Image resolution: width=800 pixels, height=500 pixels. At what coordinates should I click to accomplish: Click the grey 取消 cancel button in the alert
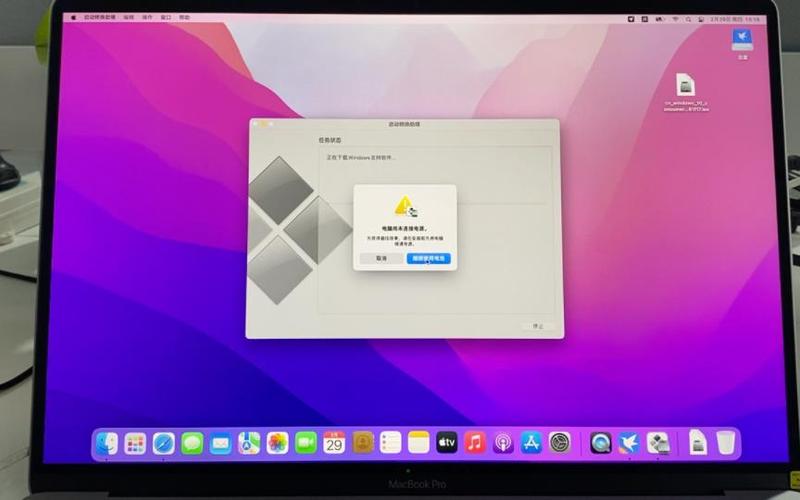click(x=381, y=259)
